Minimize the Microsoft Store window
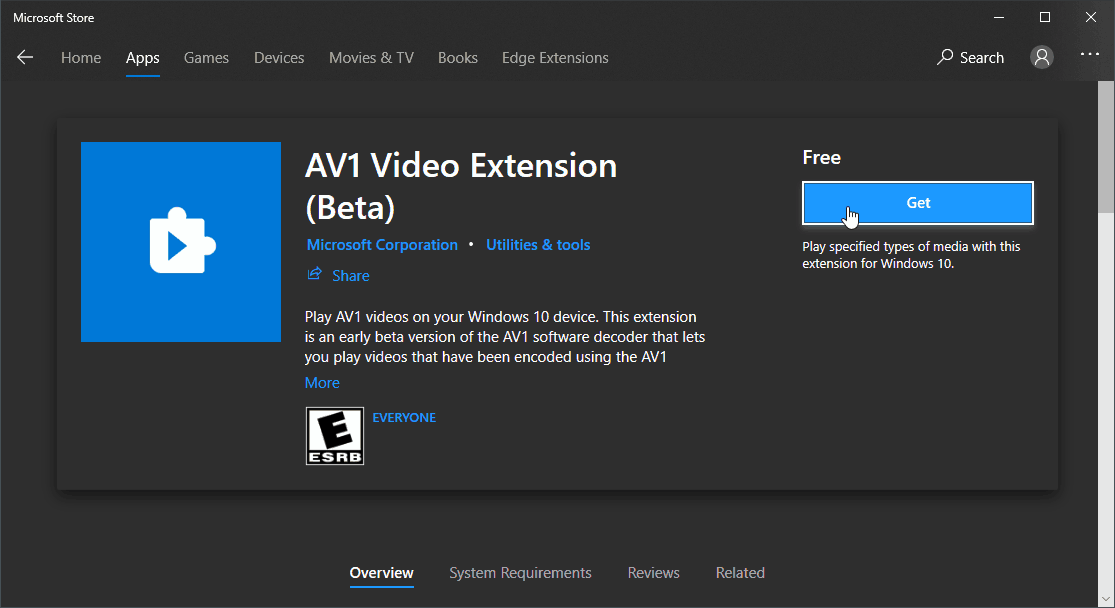Screen dimensions: 1115x608 click(999, 18)
